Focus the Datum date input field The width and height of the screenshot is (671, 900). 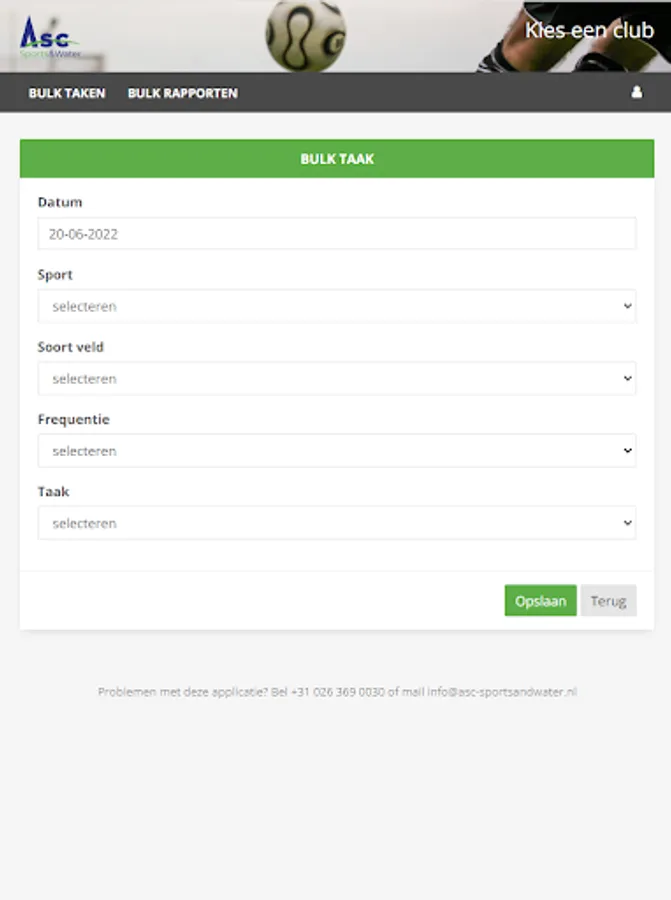tap(336, 234)
